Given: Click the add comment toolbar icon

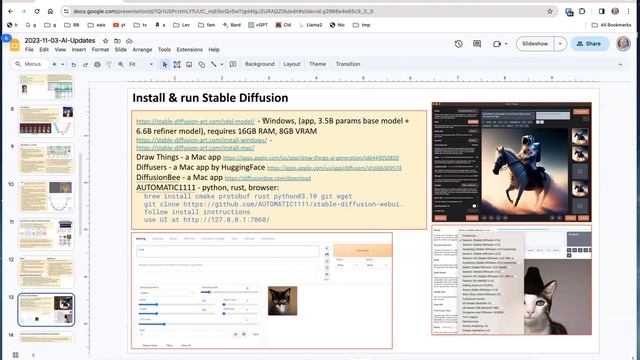Looking at the screenshot, I should 233,64.
